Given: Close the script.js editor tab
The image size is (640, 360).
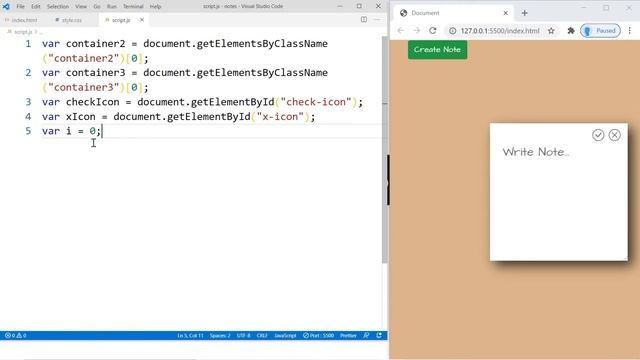Looking at the screenshot, I should click(x=142, y=20).
